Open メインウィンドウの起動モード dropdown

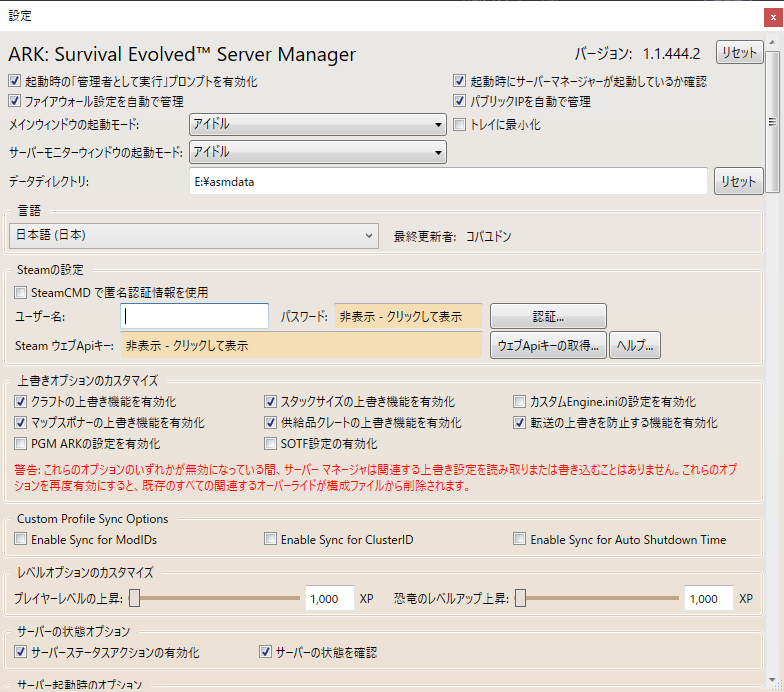pos(318,124)
